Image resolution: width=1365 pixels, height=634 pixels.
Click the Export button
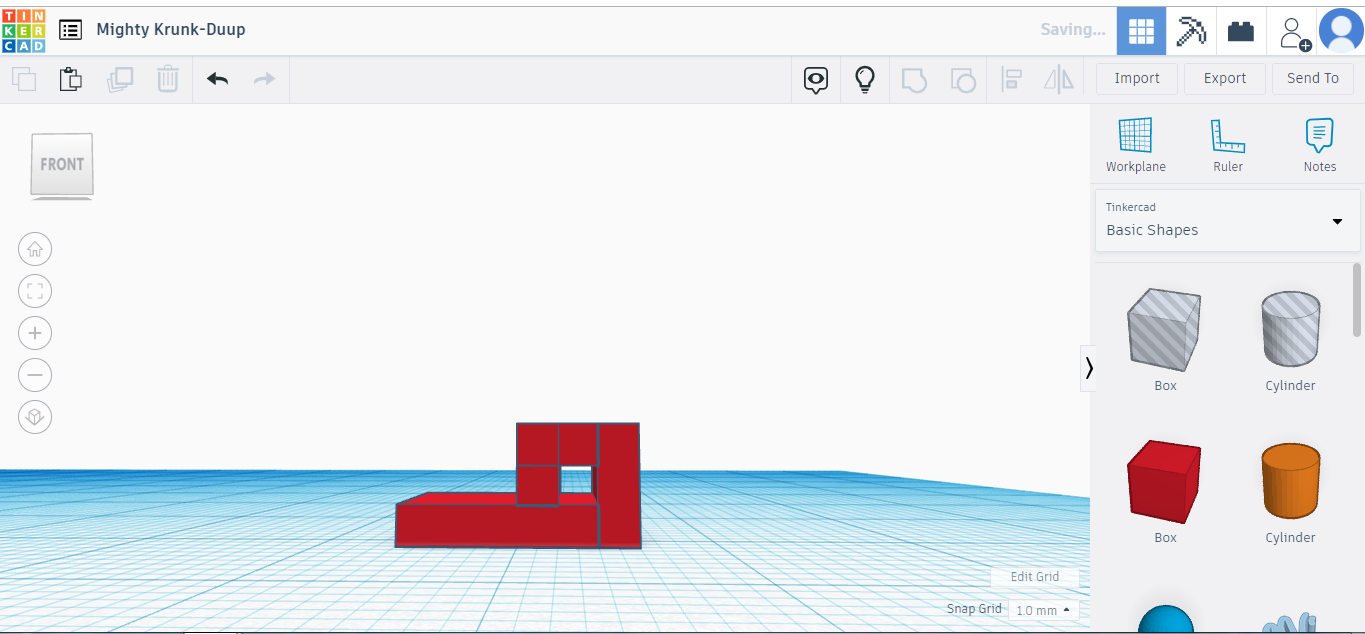(x=1225, y=78)
